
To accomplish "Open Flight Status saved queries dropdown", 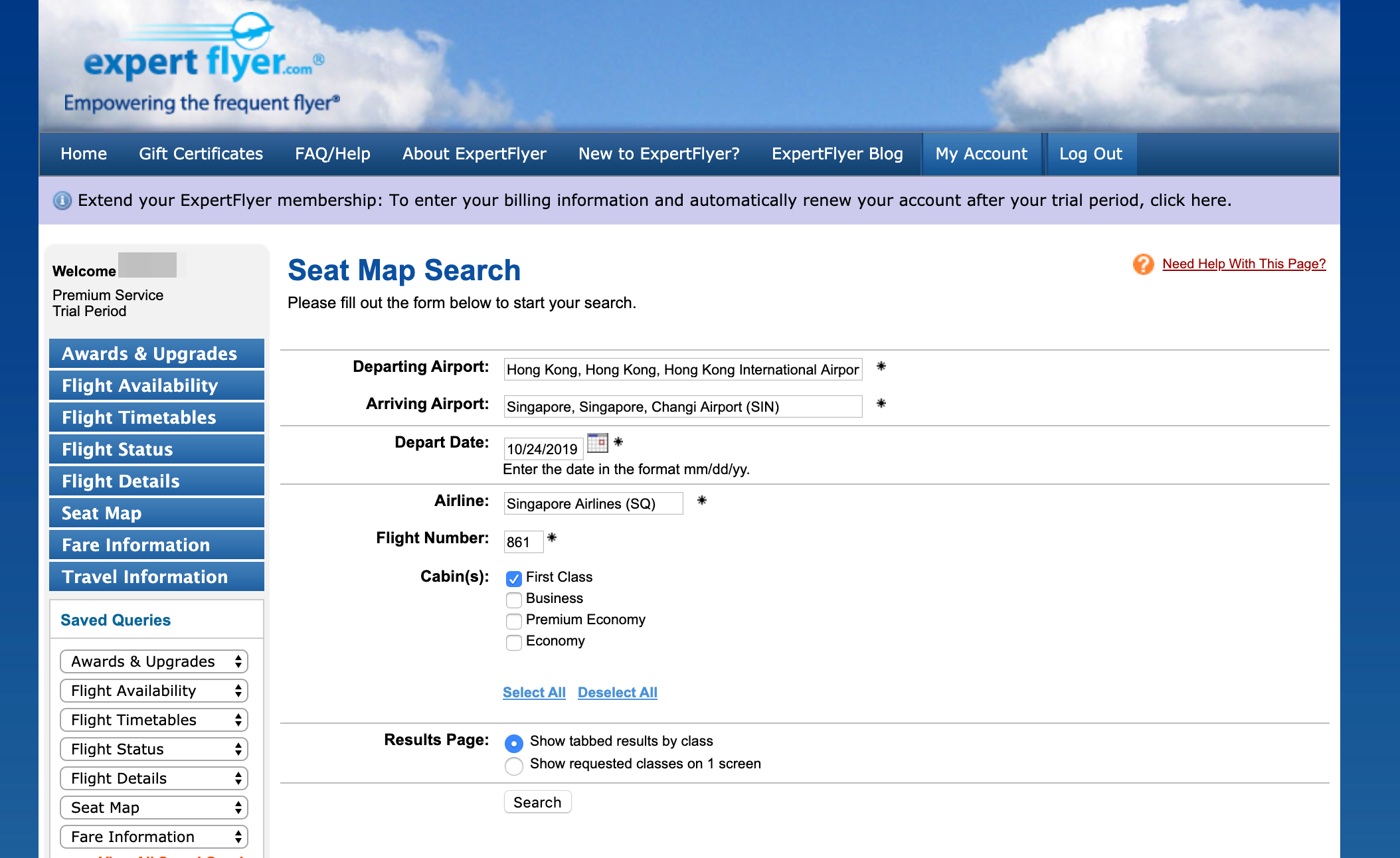I will tap(154, 749).
